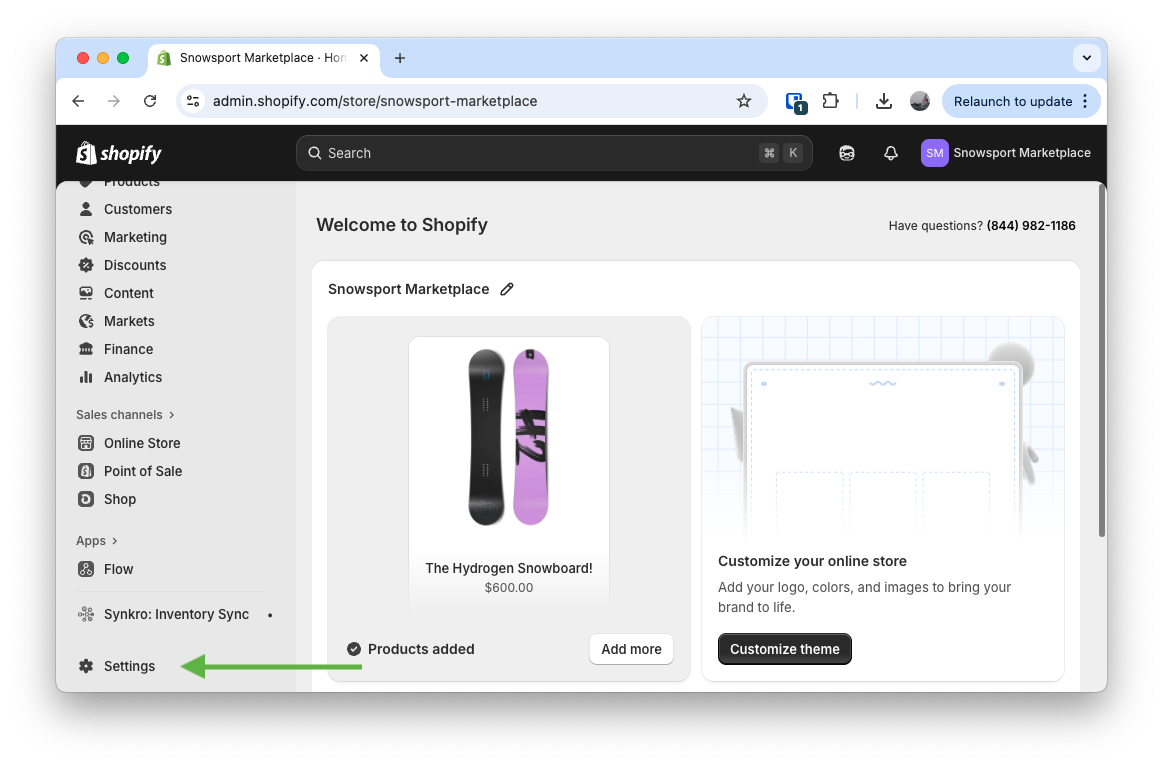Open the Point of Sale channel

point(142,472)
